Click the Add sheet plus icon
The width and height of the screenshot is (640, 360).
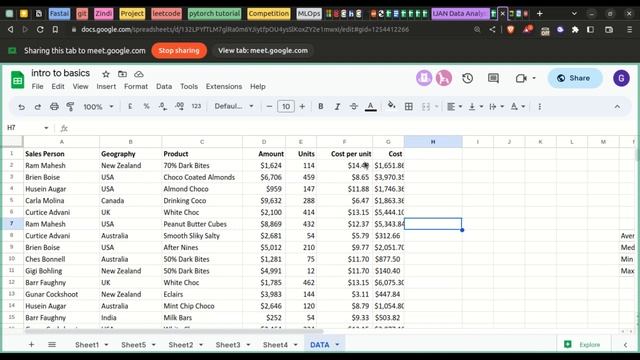(31, 344)
